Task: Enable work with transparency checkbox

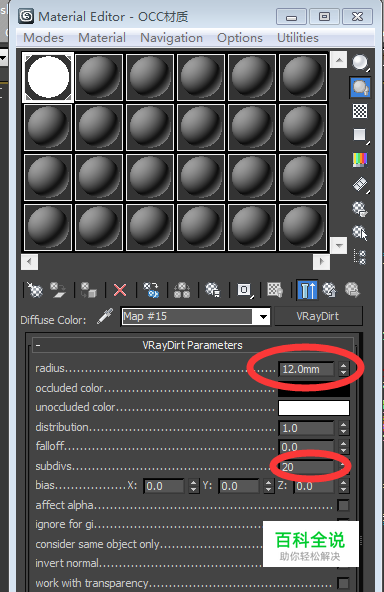Action: (x=343, y=583)
